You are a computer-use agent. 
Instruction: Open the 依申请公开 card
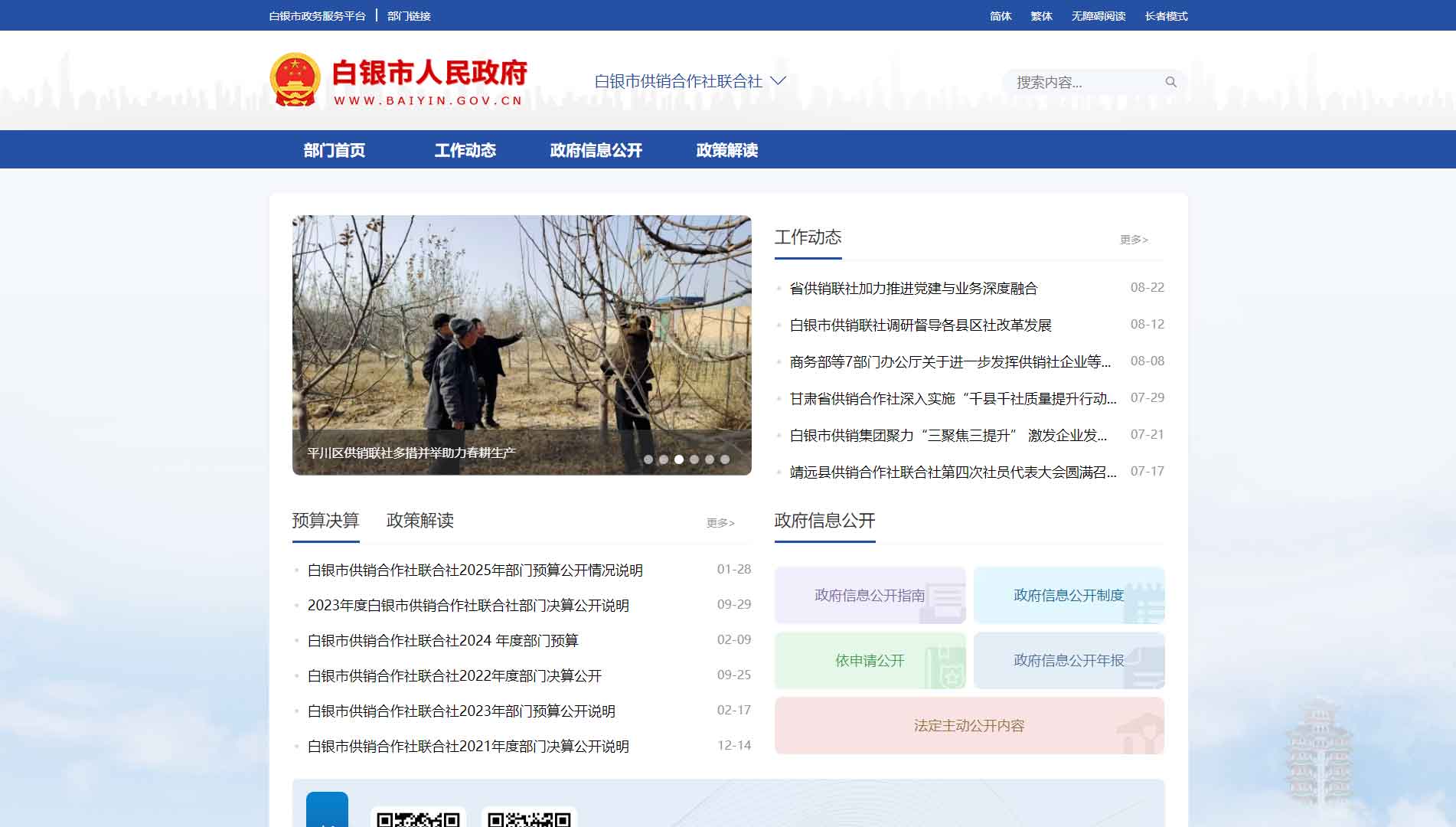pyautogui.click(x=870, y=660)
